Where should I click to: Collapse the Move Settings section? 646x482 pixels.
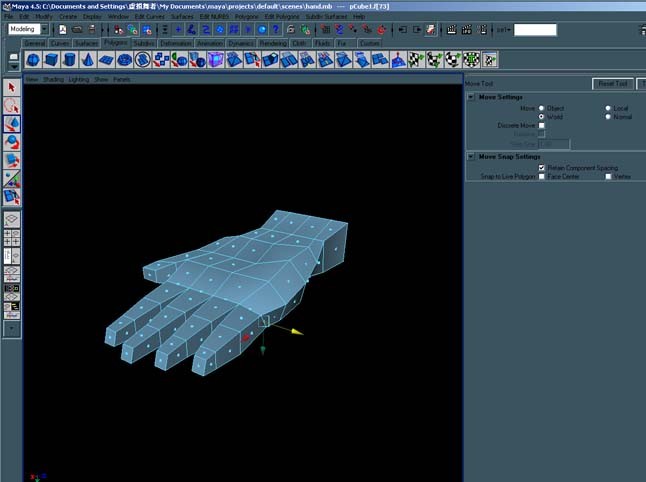point(471,97)
